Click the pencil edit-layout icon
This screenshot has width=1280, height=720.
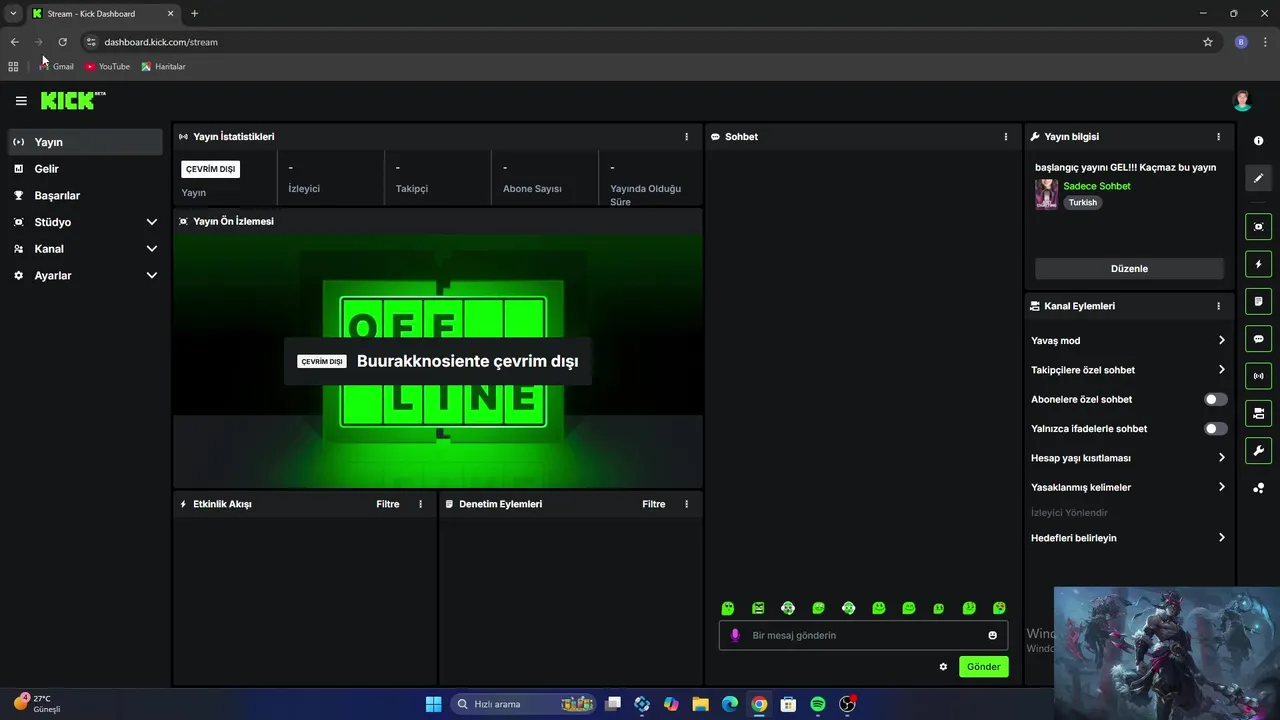click(x=1258, y=178)
